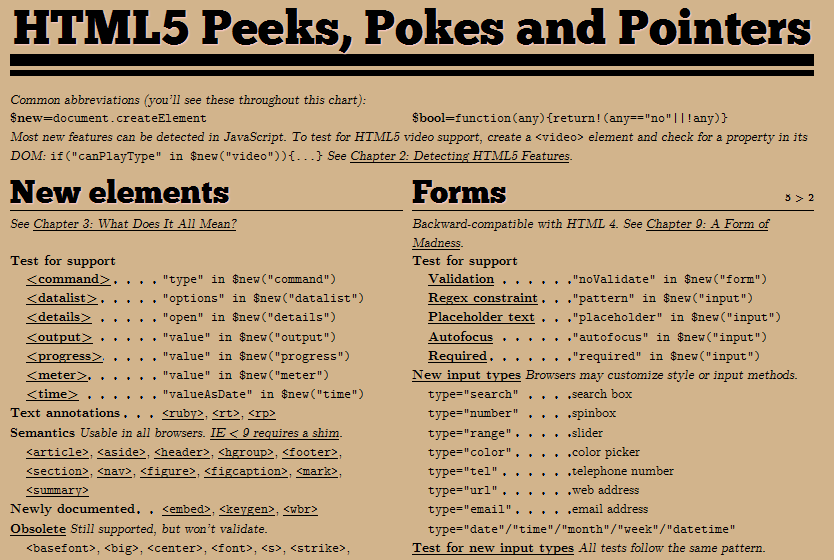This screenshot has width=834, height=560.
Task: Open the <figure> element link
Action: tap(168, 472)
